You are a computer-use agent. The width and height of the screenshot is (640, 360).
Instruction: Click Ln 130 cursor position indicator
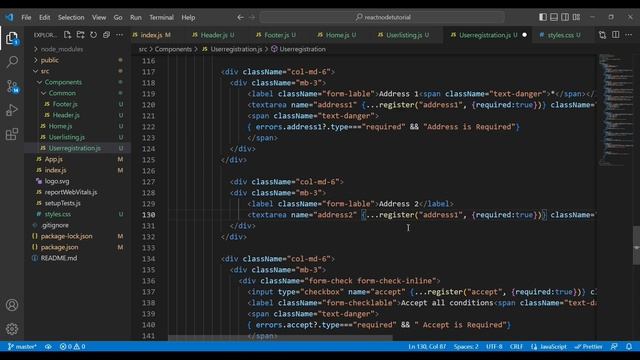(427, 347)
